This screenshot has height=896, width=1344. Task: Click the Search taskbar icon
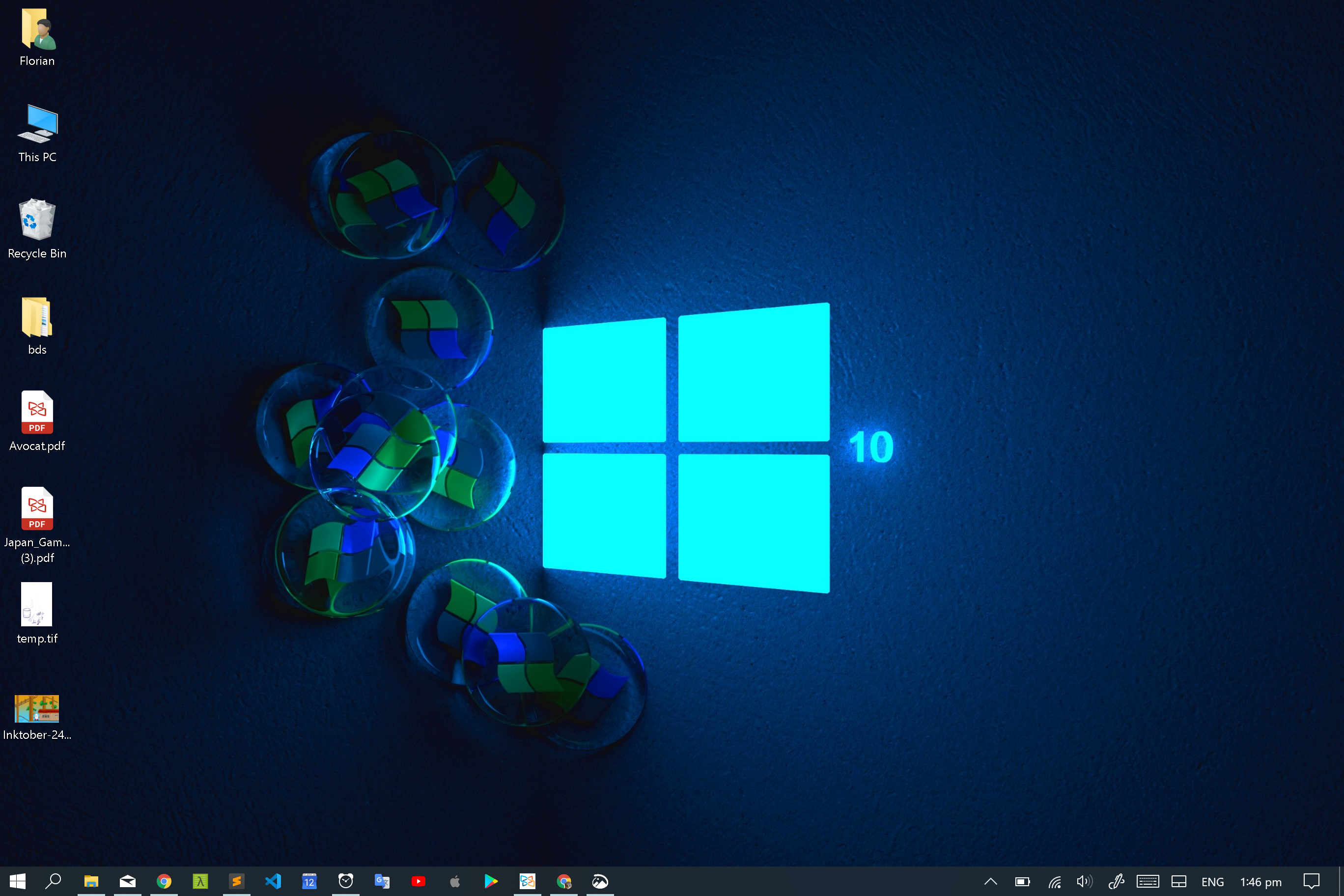pos(54,880)
